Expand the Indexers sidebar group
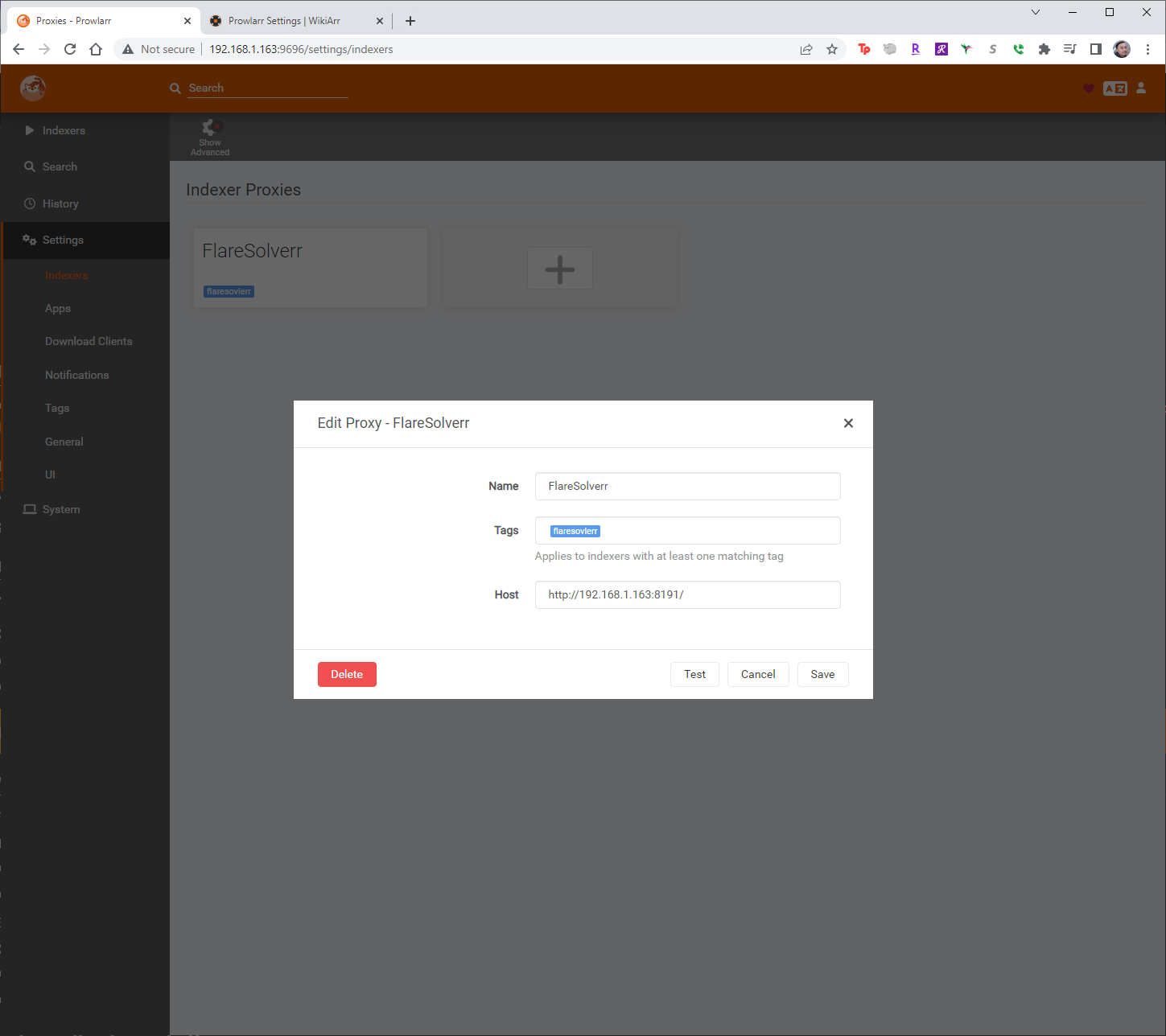This screenshot has height=1036, width=1166. 30,130
